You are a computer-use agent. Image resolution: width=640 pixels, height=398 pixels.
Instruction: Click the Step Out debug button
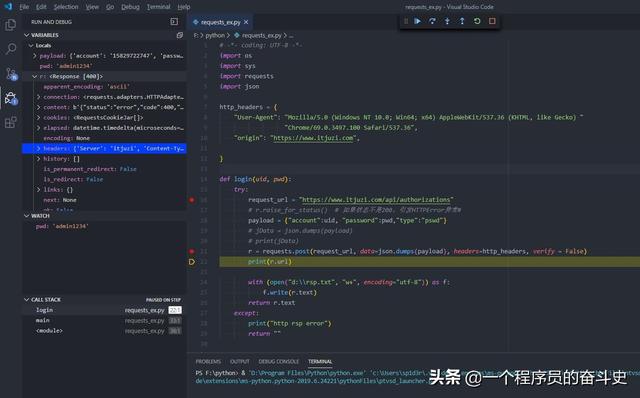462,21
